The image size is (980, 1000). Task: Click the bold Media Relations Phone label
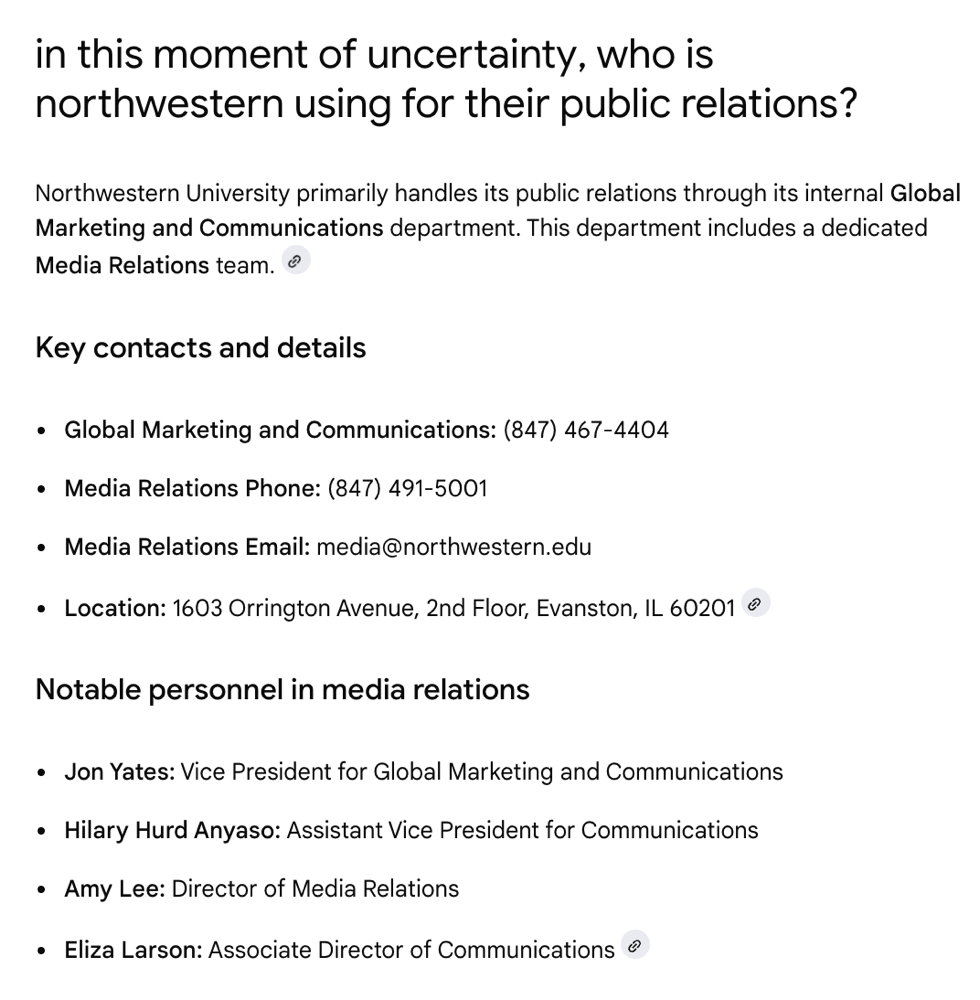pos(191,488)
